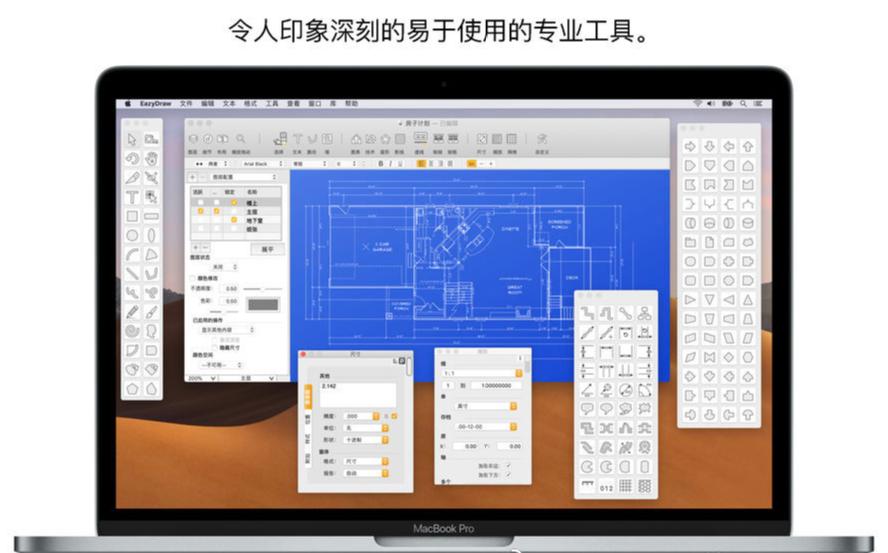Expand the 十进制 format dropdown
The height and width of the screenshot is (553, 888).
pos(362,439)
